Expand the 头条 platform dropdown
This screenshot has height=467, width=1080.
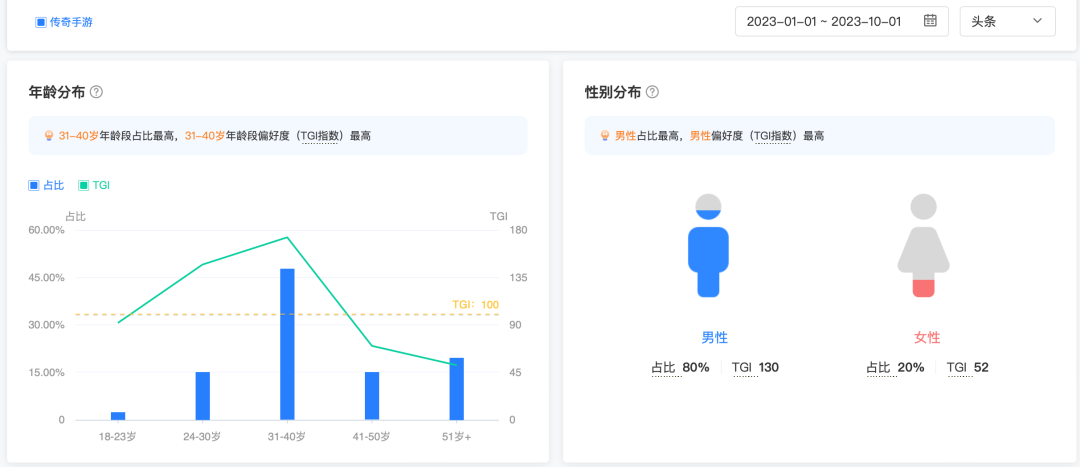pyautogui.click(x=1006, y=21)
